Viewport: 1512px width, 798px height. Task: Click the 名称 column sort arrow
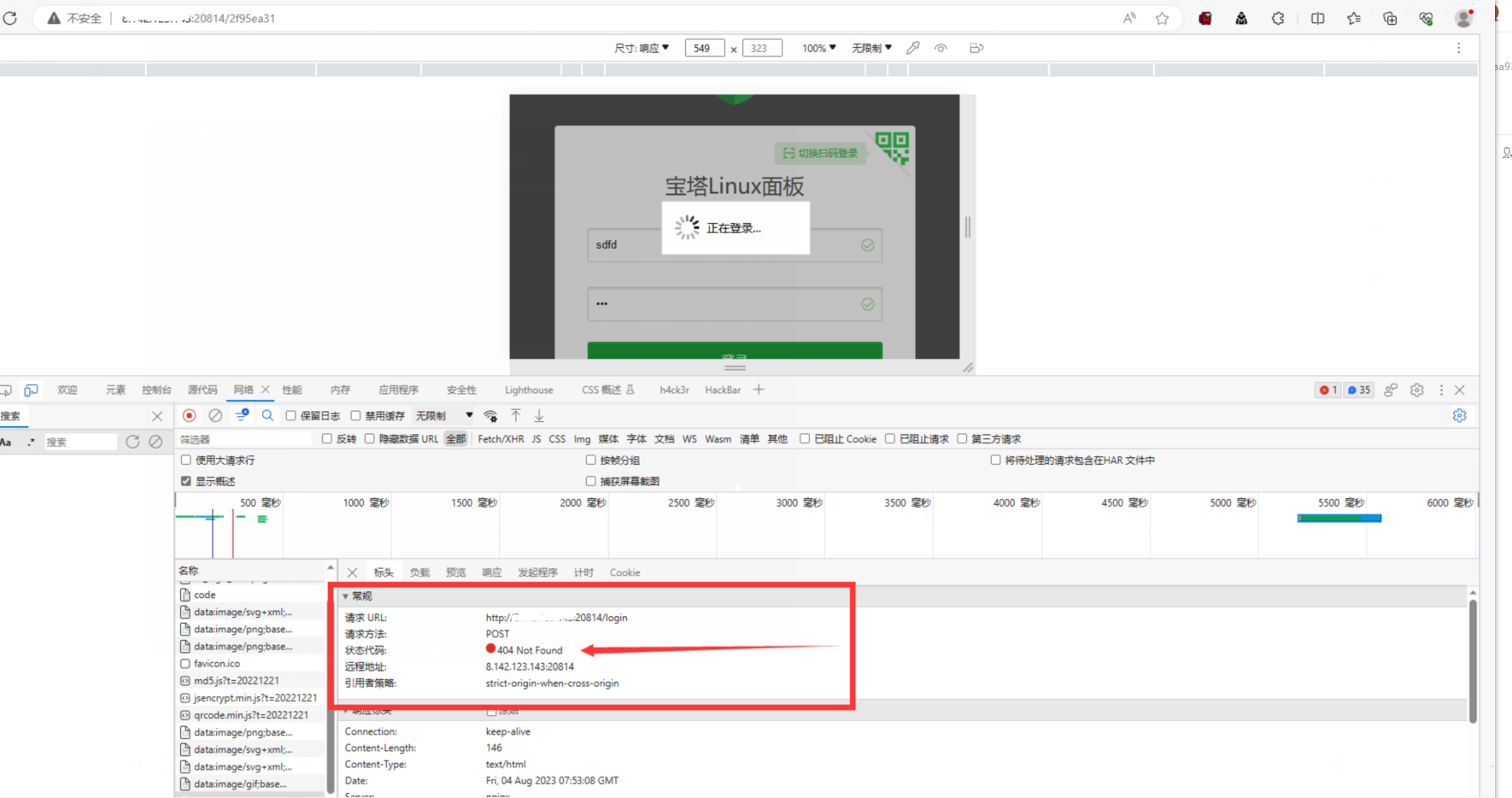tap(331, 568)
